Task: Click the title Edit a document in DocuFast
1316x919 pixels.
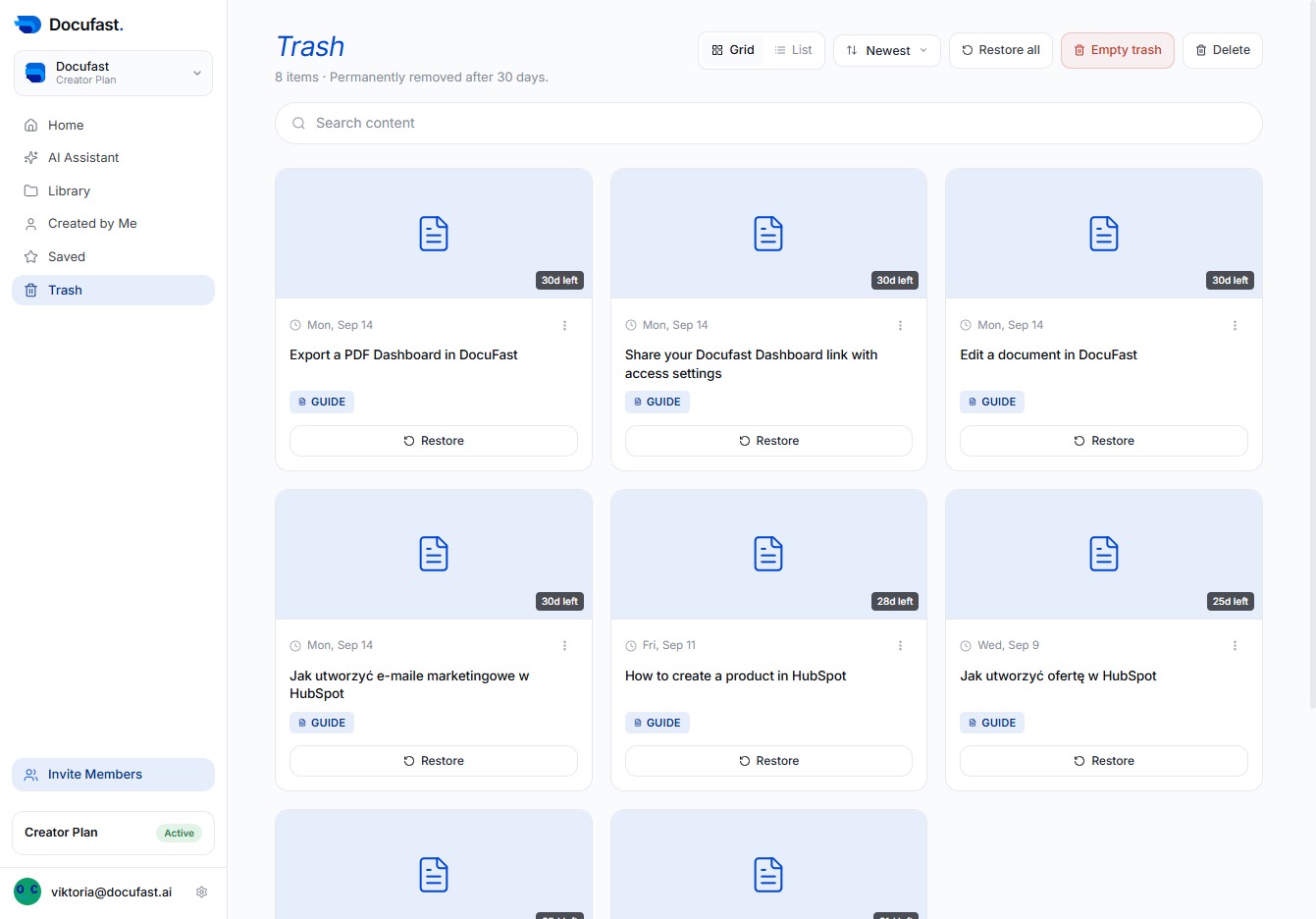Action: (1048, 354)
